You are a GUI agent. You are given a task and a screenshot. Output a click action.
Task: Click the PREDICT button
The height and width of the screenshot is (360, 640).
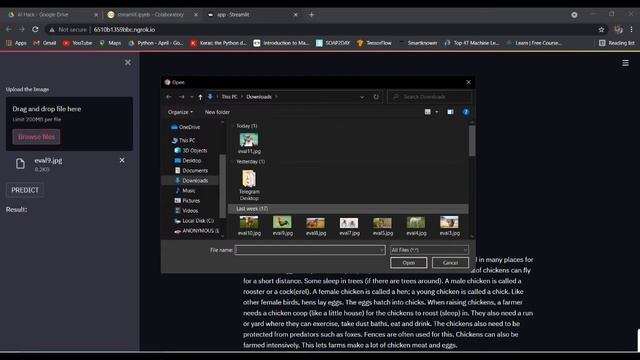pyautogui.click(x=25, y=190)
